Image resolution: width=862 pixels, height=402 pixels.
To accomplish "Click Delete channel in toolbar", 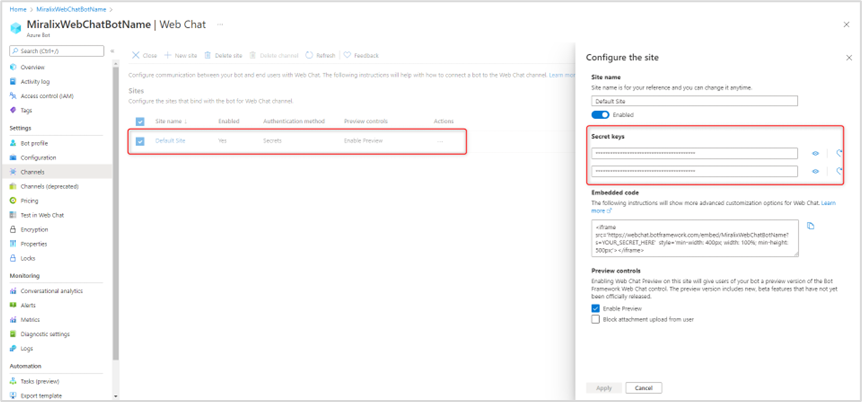I will 274,56.
